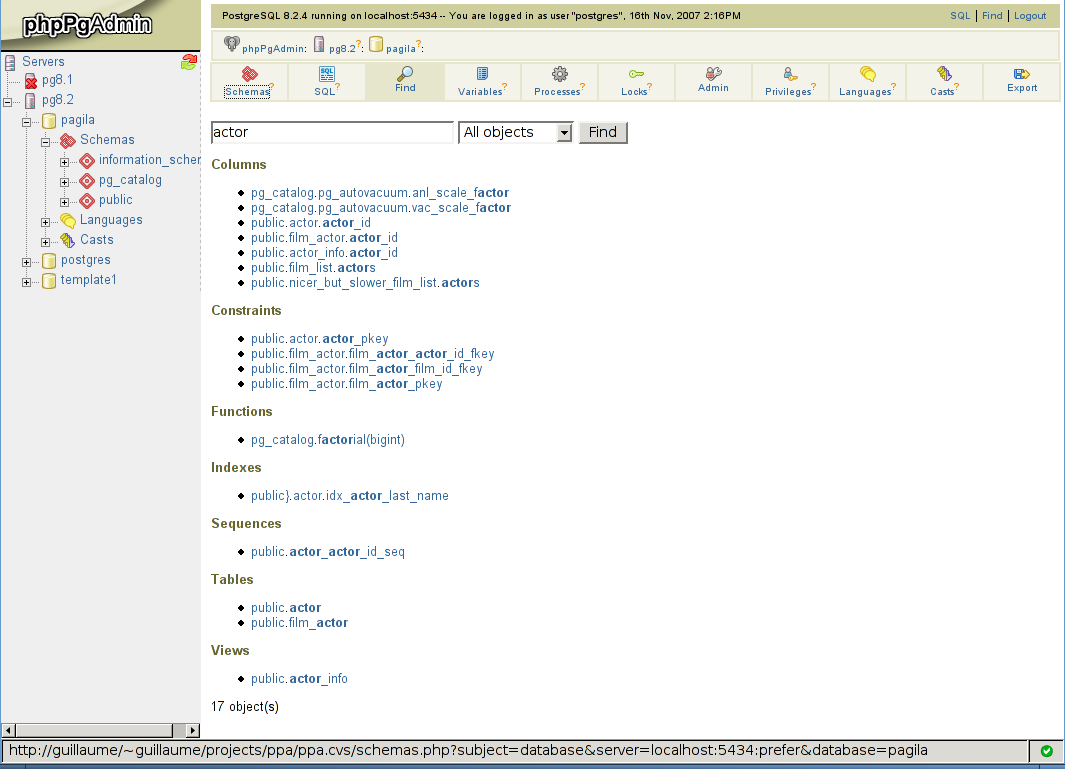Expand the postgres database node

[27, 261]
